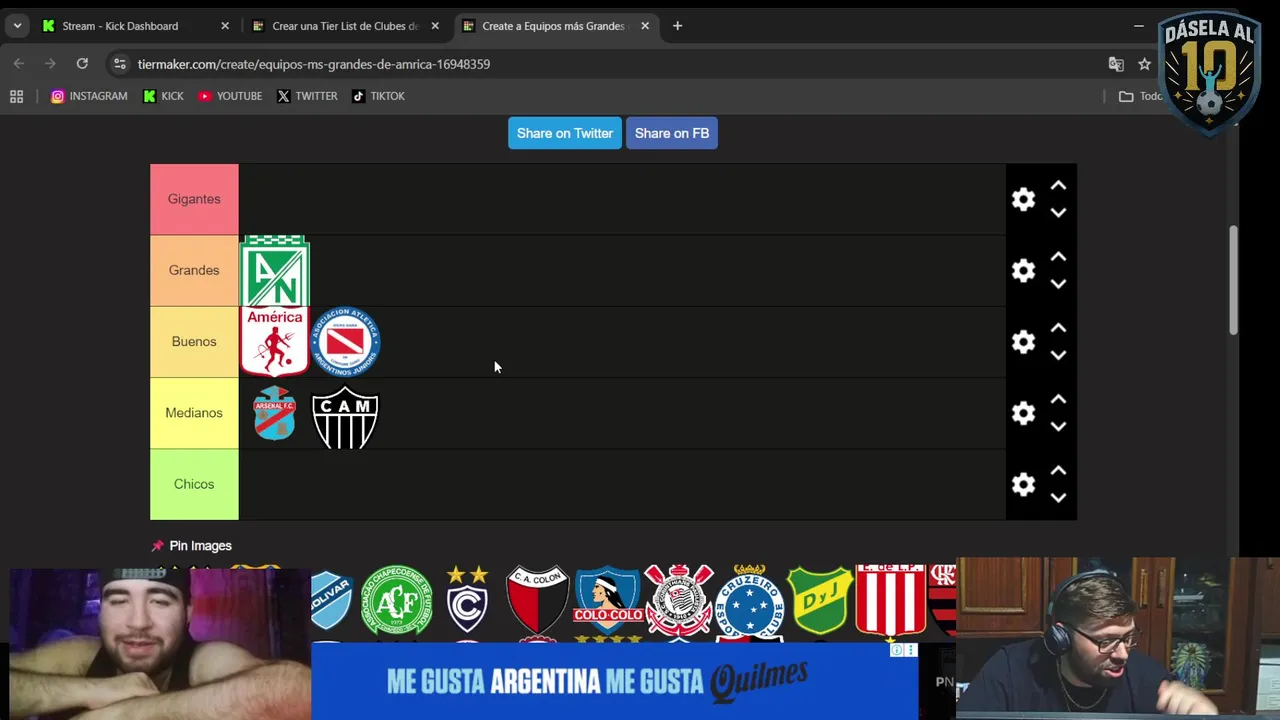Image resolution: width=1280 pixels, height=720 pixels.
Task: Select the Medianos tier label
Action: pos(194,413)
